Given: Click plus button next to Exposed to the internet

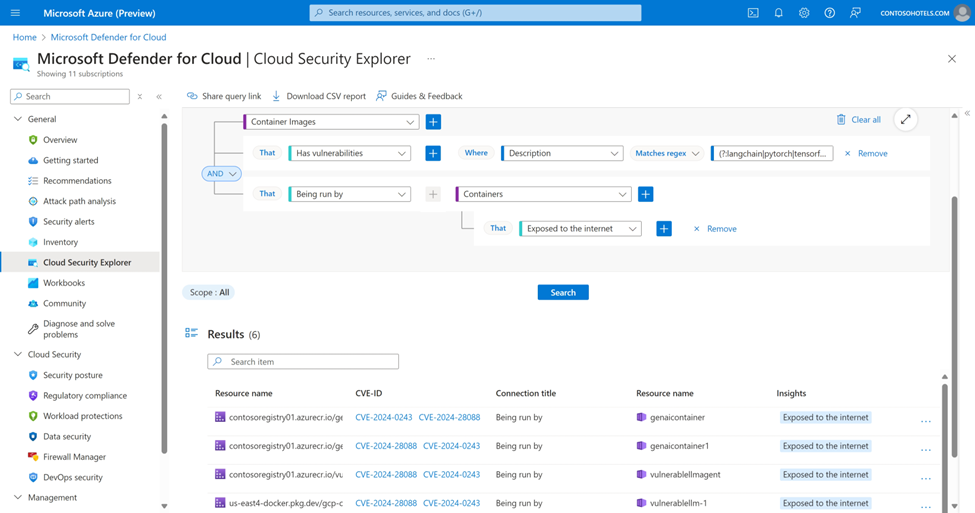Looking at the screenshot, I should [x=664, y=229].
